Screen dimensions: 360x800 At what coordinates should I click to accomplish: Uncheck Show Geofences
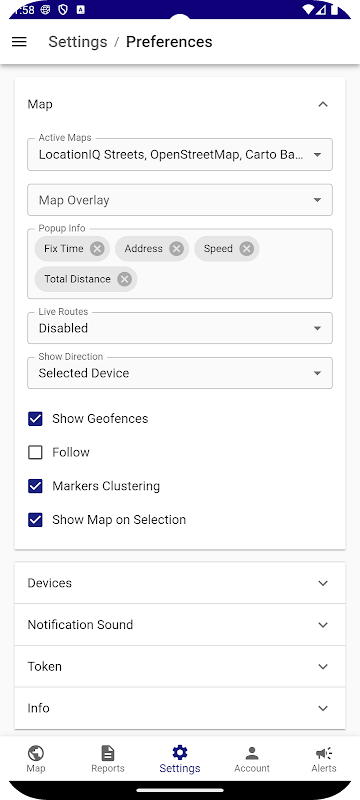(35, 419)
